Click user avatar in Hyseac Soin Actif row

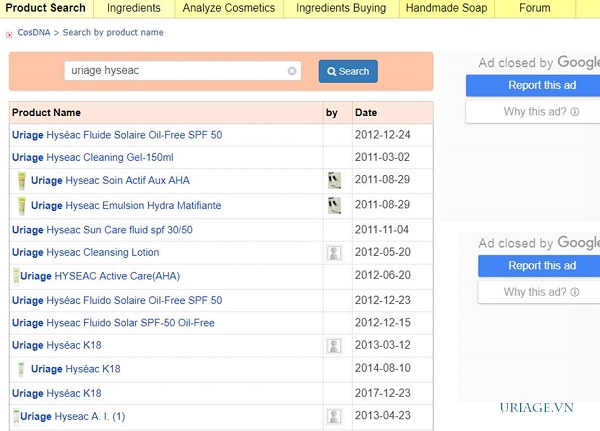(334, 181)
